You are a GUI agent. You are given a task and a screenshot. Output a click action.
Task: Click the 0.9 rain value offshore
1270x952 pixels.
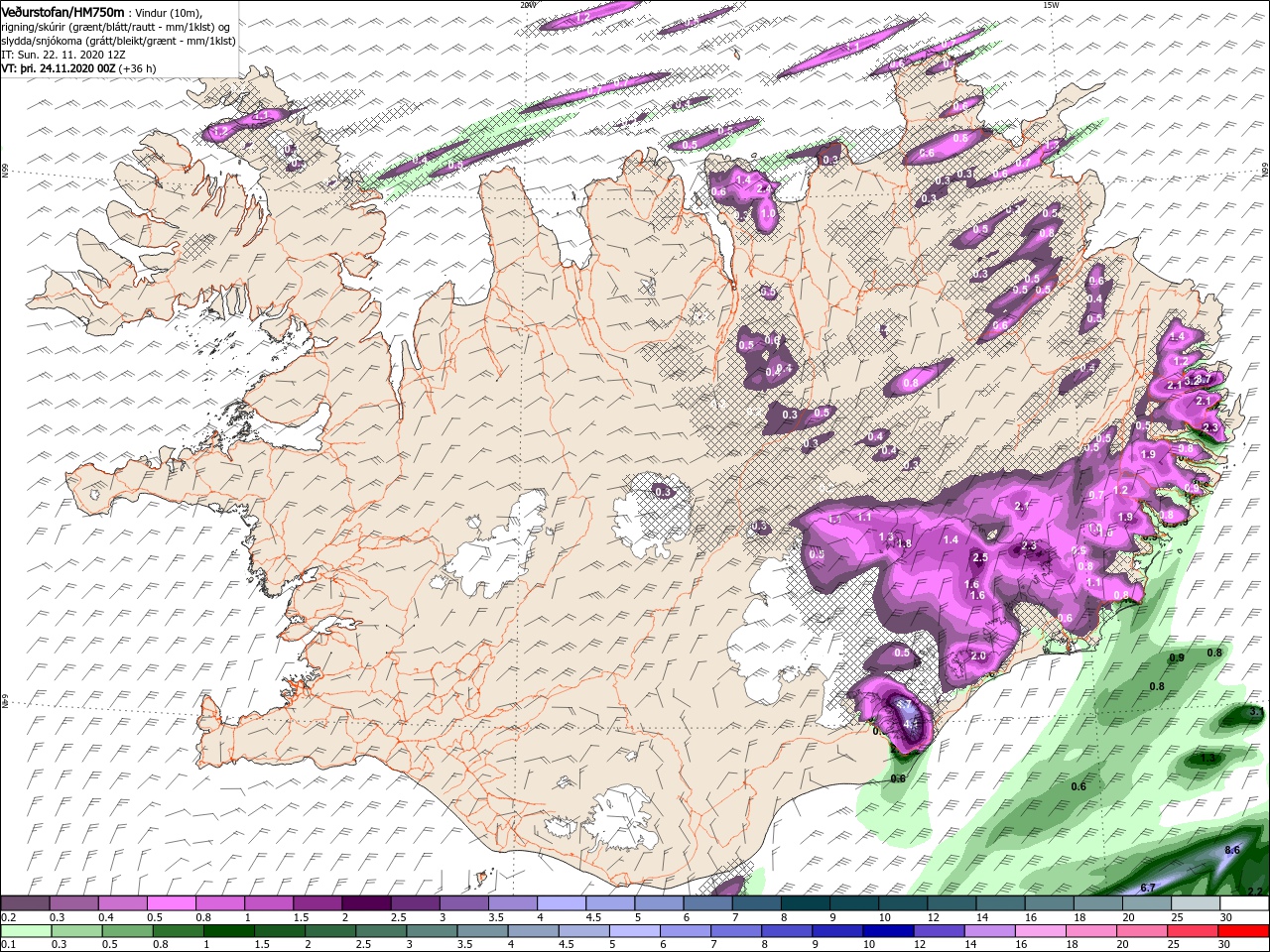1178,658
